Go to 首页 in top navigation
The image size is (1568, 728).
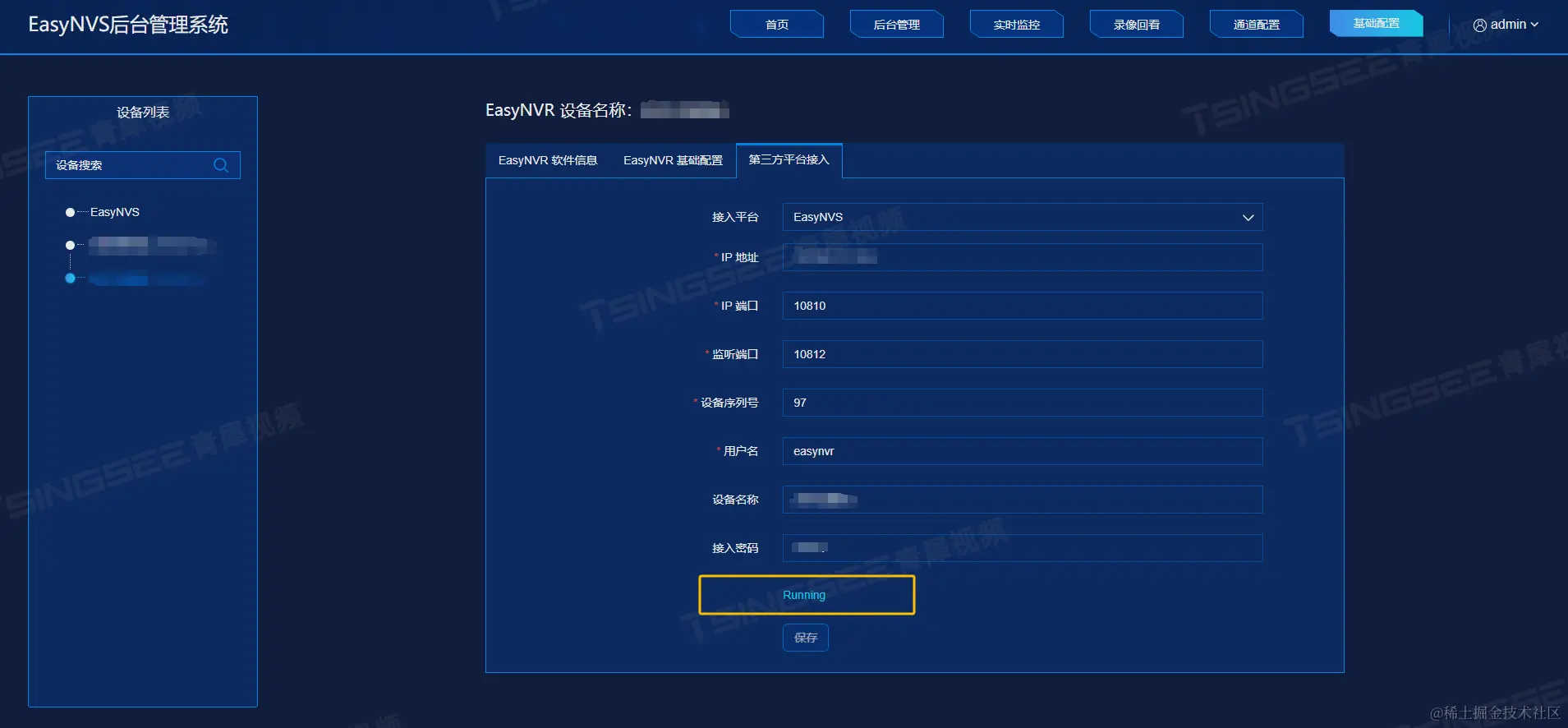coord(777,25)
